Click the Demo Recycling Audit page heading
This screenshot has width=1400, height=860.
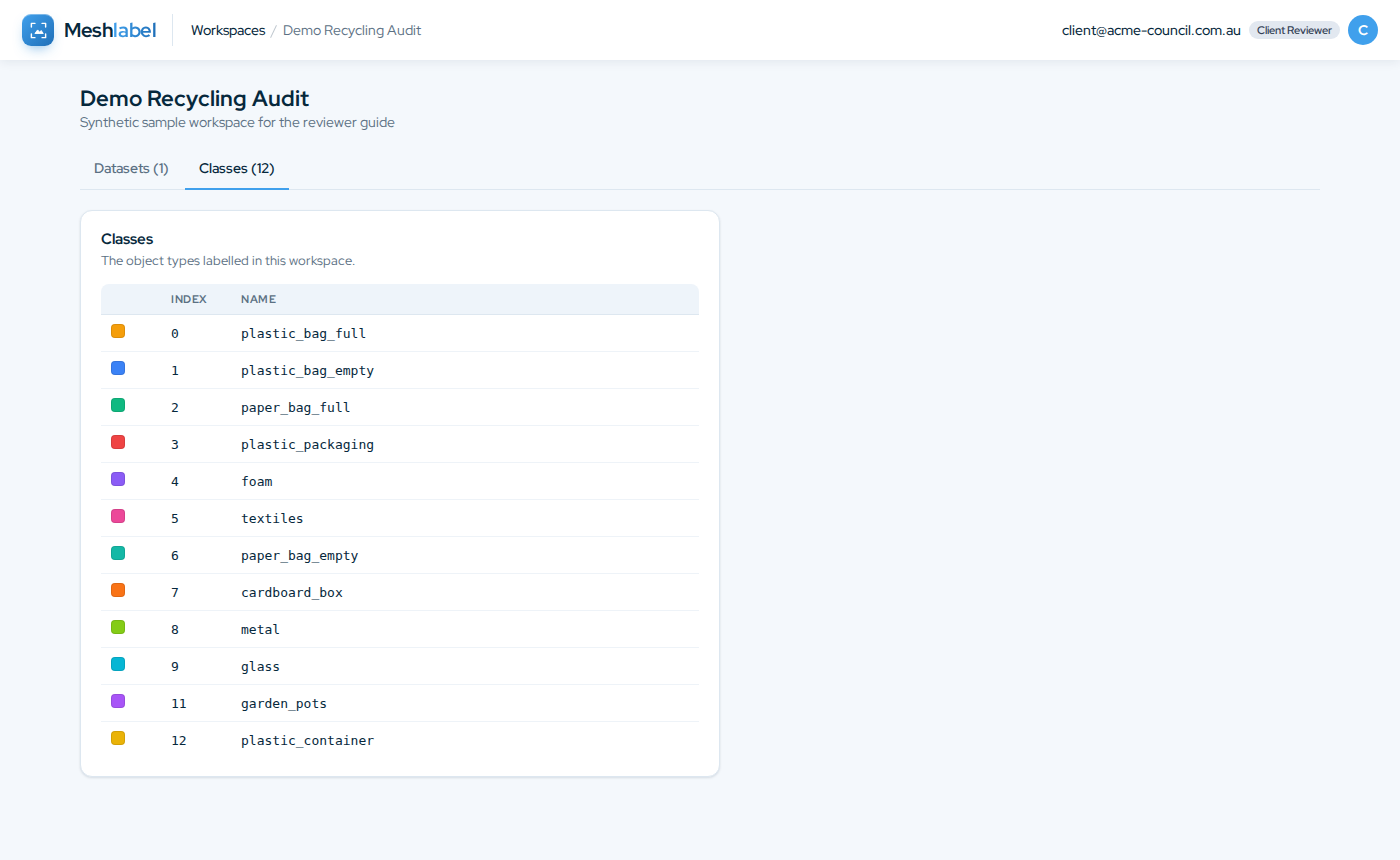(x=195, y=98)
